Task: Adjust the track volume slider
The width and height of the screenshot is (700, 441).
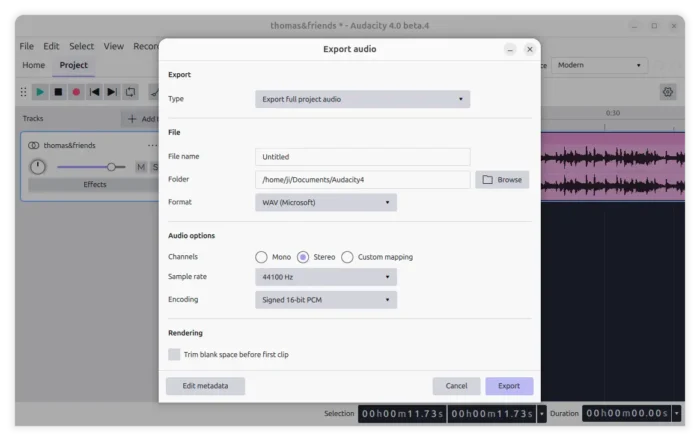Action: (92, 167)
